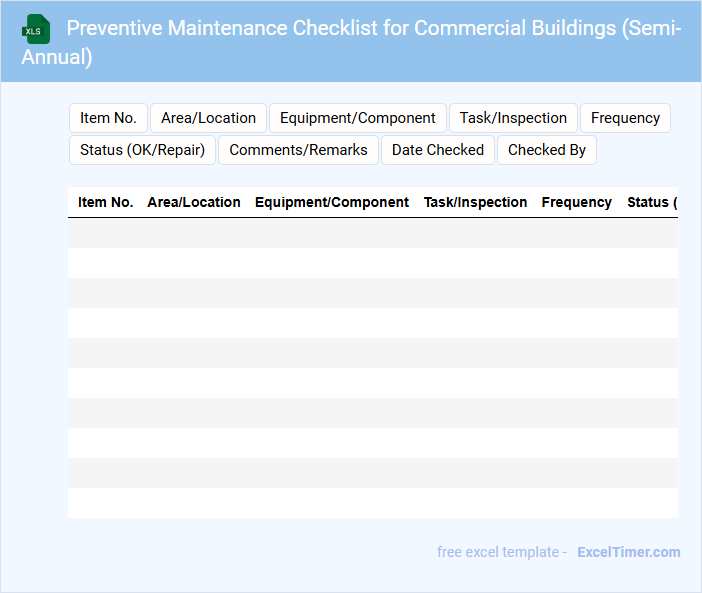Click the Task/Inspection tag
Screen dimensions: 702x593
pos(513,118)
